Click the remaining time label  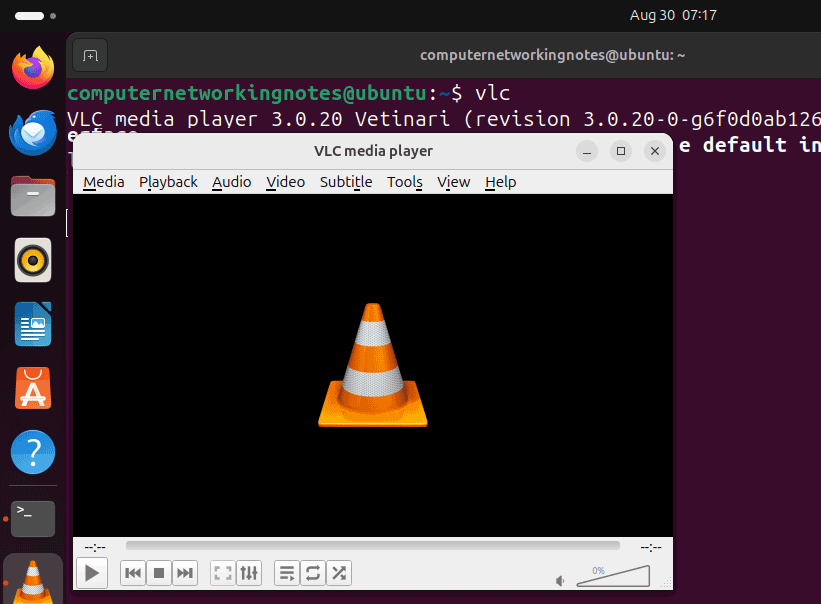coord(651,547)
